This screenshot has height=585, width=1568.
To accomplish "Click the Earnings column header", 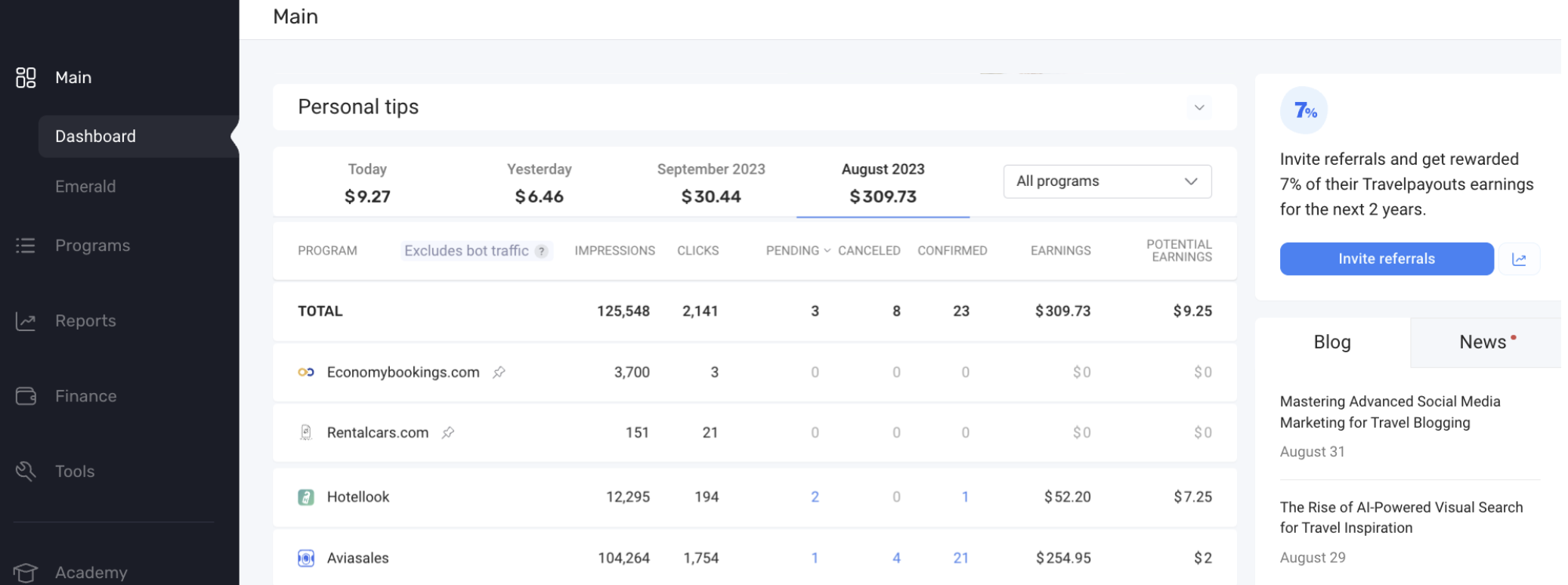I will 1060,251.
